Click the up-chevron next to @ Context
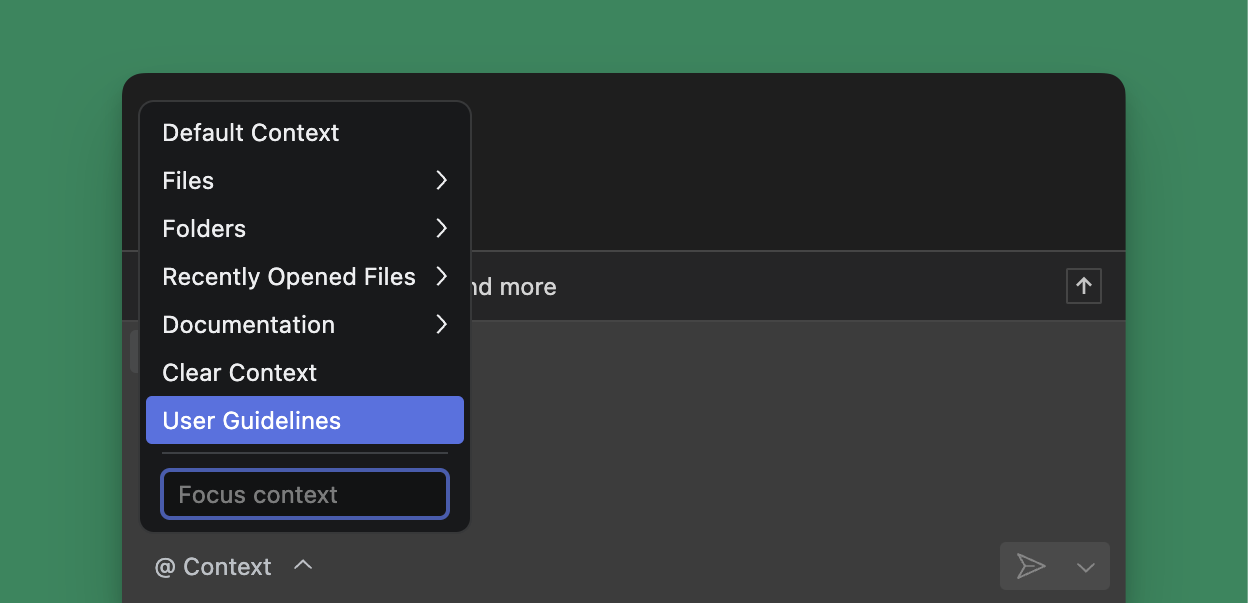The height and width of the screenshot is (603, 1248). point(303,565)
